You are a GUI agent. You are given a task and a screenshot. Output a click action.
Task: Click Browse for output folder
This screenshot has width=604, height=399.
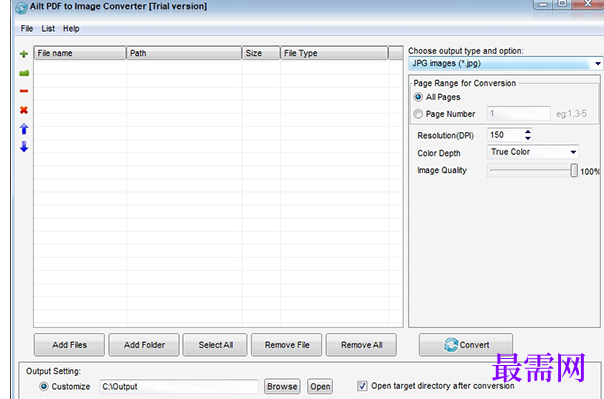(282, 386)
